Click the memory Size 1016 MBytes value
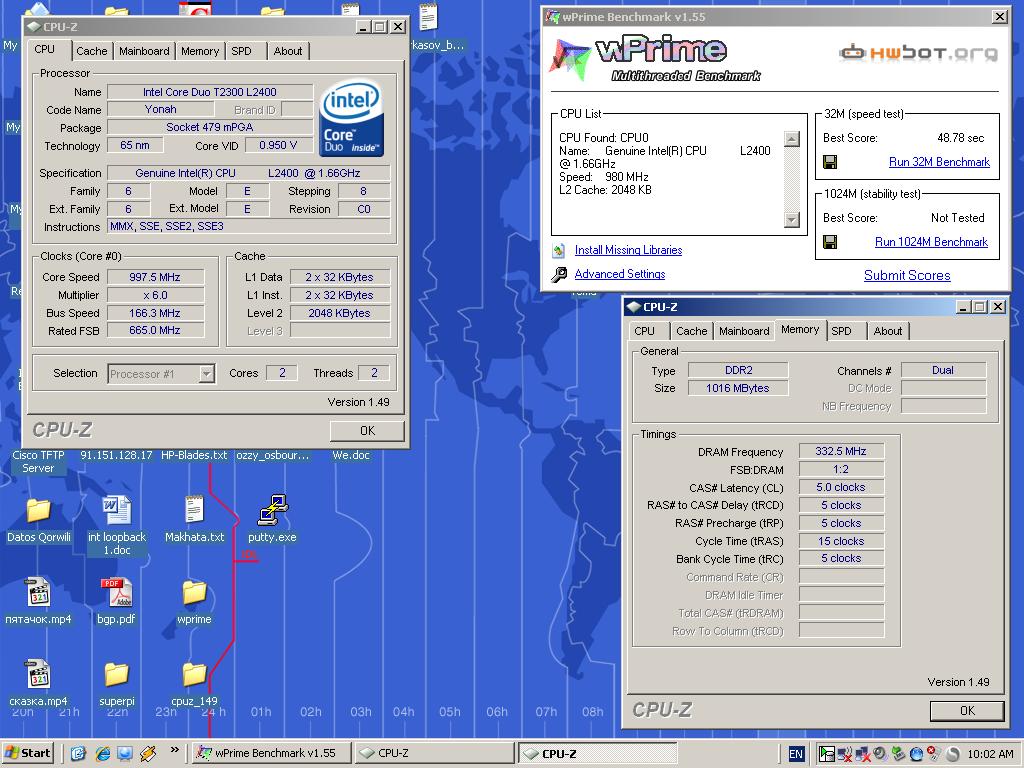The image size is (1024, 768). pyautogui.click(x=738, y=388)
